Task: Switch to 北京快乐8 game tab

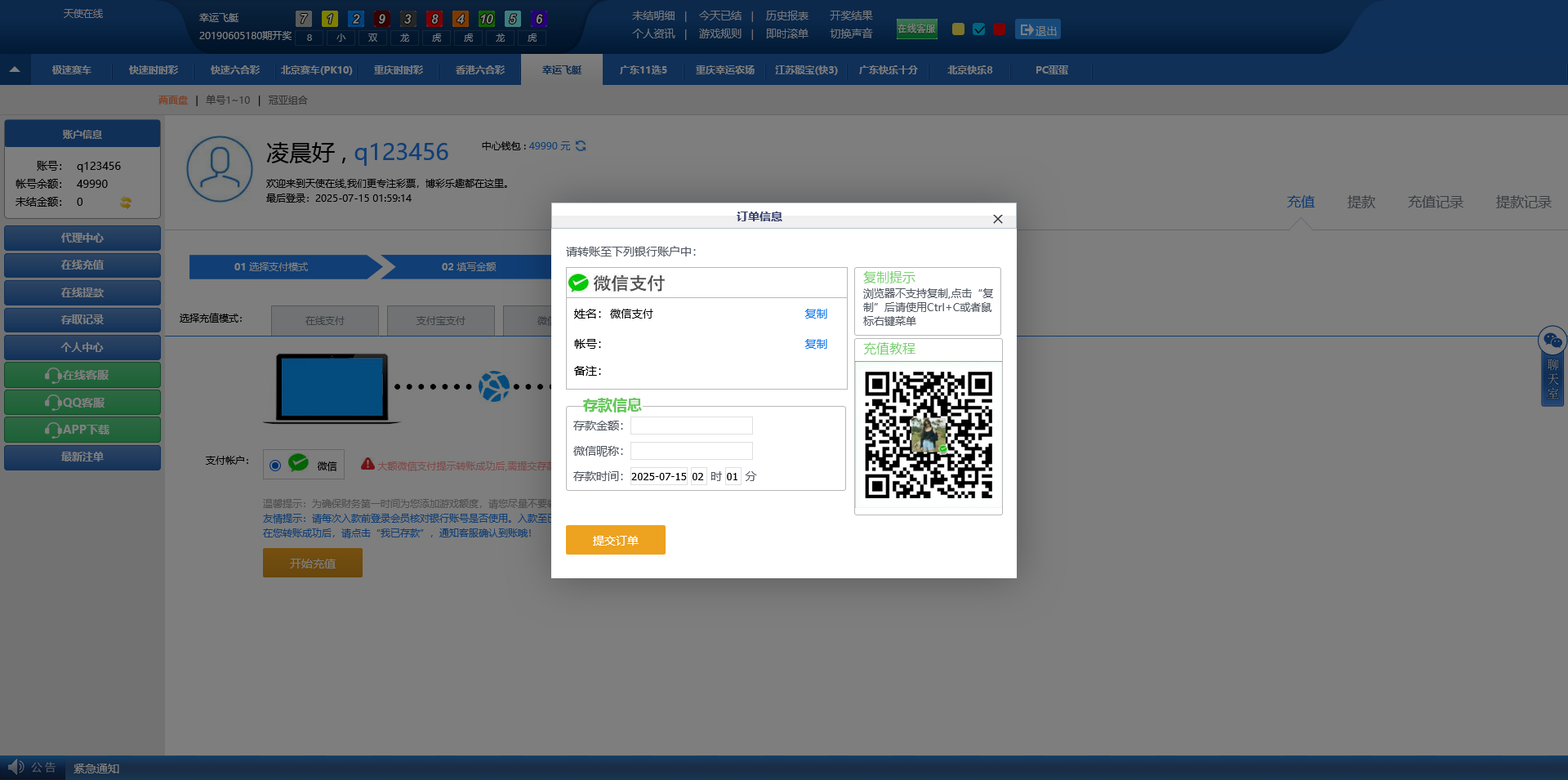Action: 970,69
